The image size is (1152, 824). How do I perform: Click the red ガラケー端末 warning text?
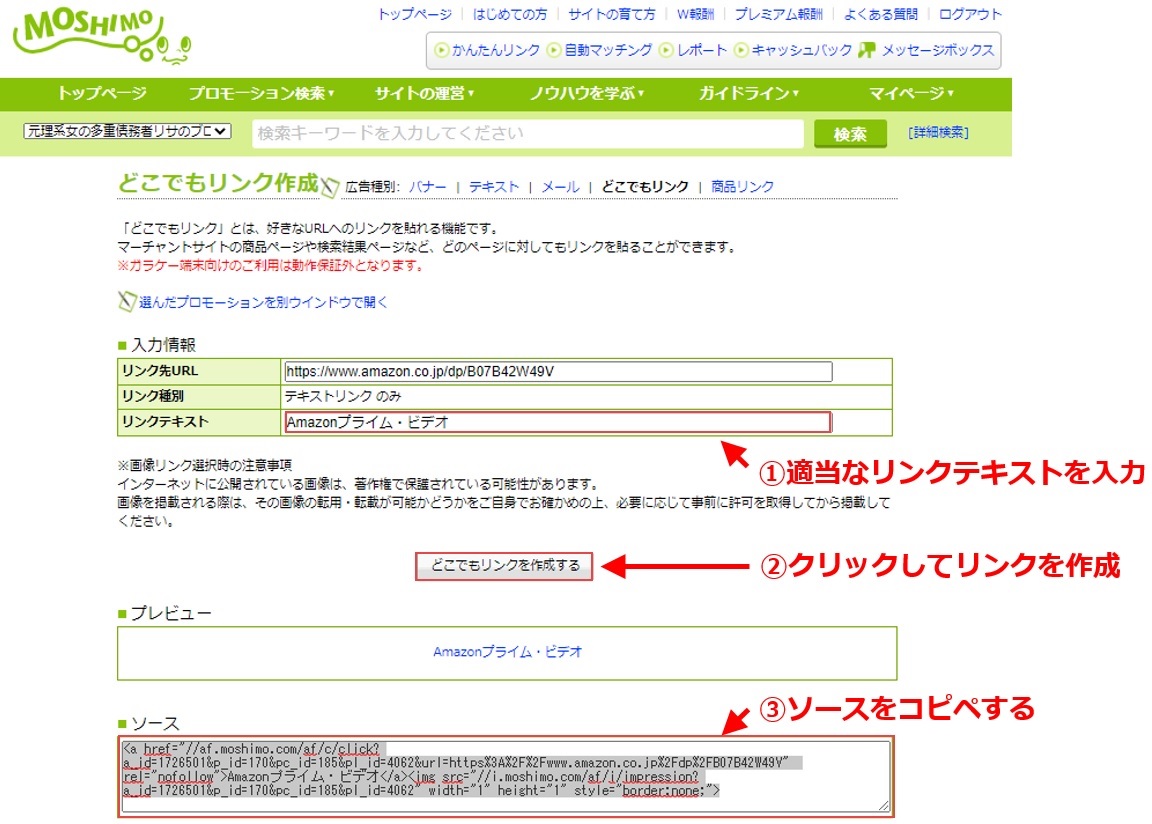point(272,265)
